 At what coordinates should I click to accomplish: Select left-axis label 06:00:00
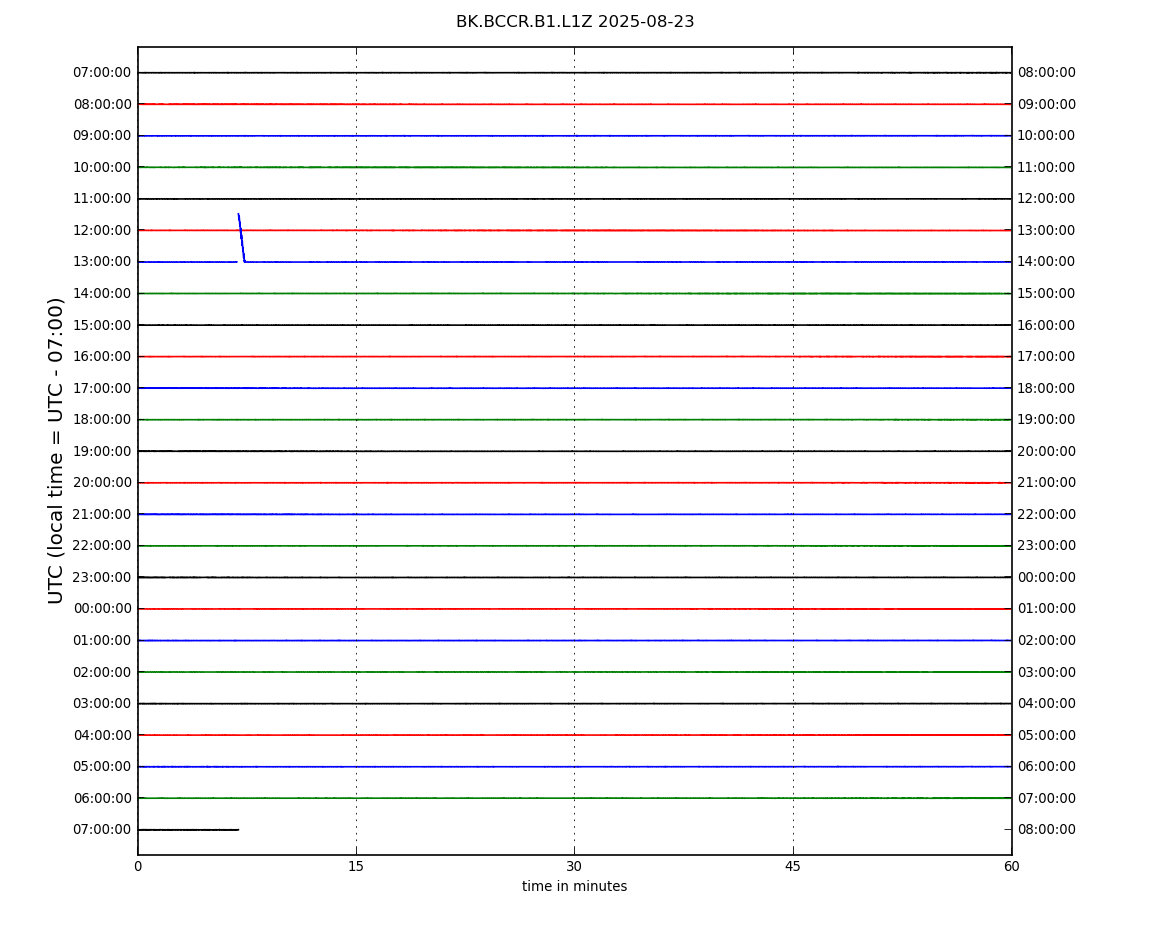pos(102,798)
